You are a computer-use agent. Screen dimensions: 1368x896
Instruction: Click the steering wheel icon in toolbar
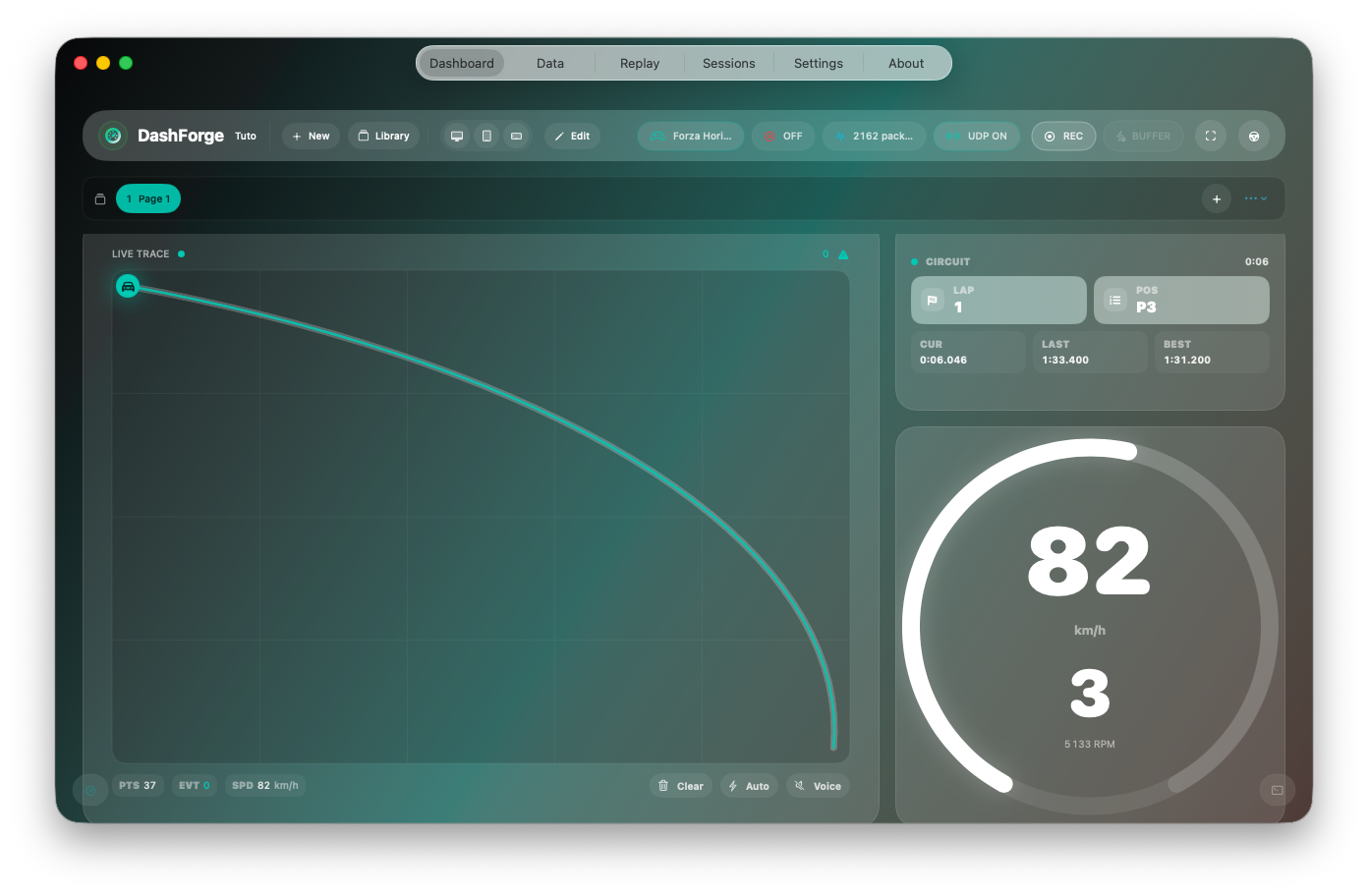click(x=1254, y=136)
